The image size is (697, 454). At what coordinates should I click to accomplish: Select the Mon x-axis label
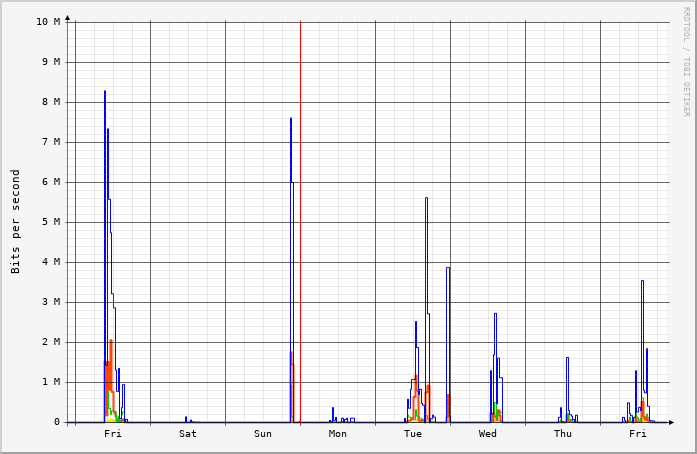(x=338, y=434)
